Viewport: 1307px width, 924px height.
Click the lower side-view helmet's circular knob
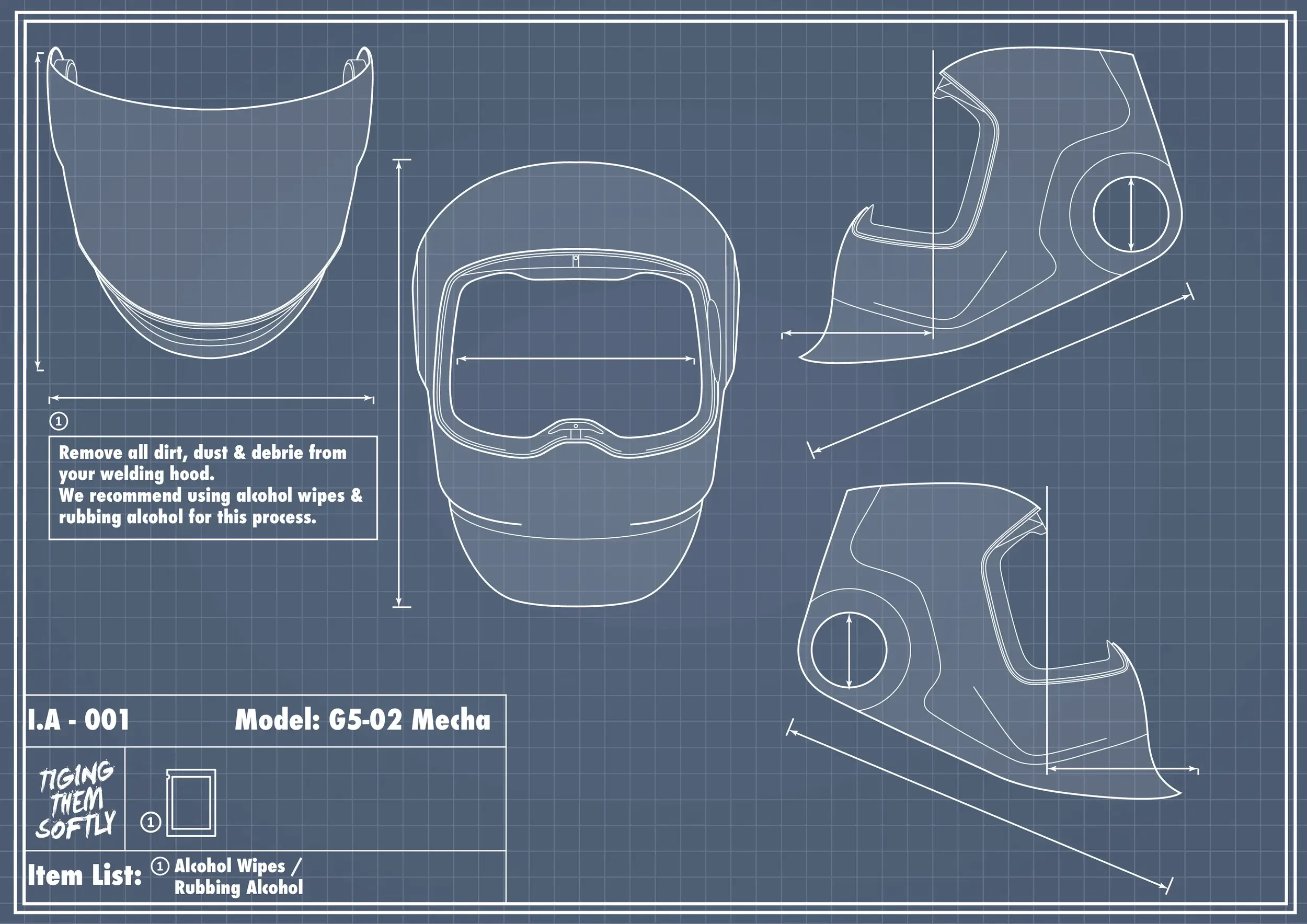click(849, 650)
